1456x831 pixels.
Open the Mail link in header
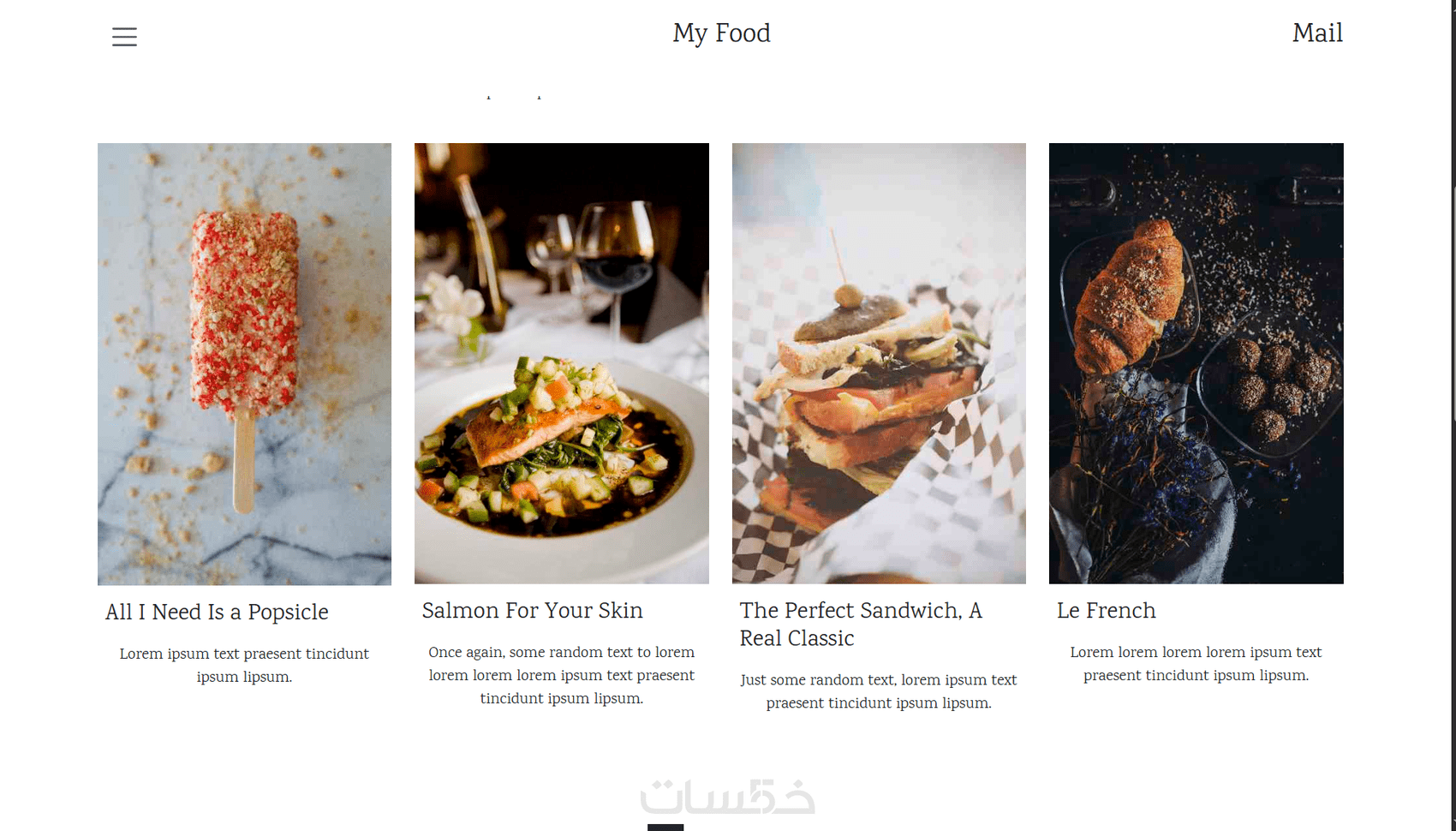1316,33
